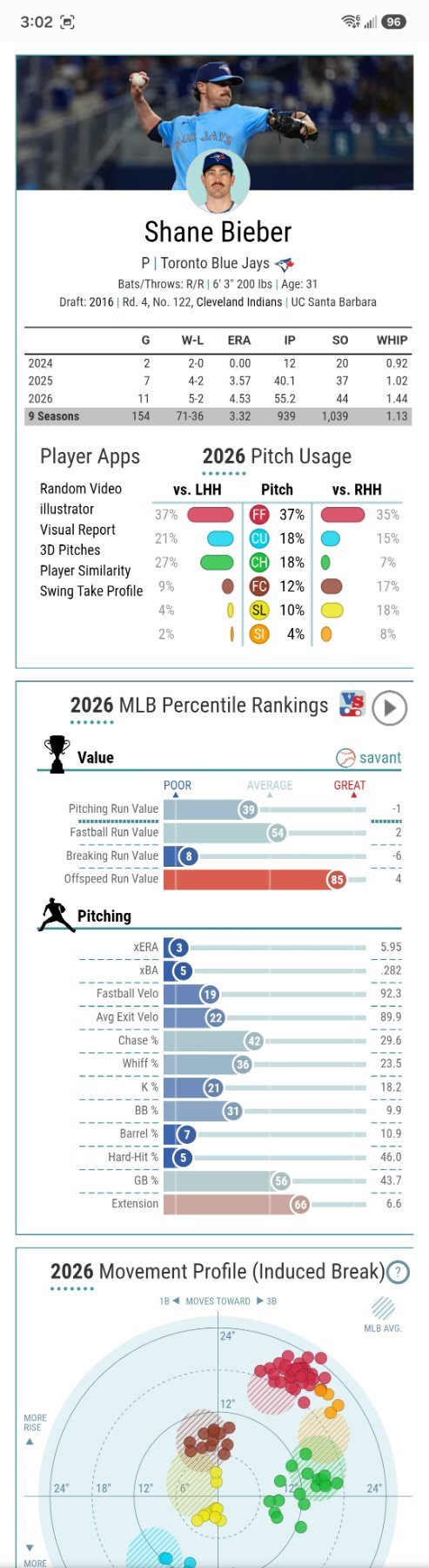This screenshot has height=1568, width=429.
Task: Select the CH changeup pitch badge
Action: [258, 563]
